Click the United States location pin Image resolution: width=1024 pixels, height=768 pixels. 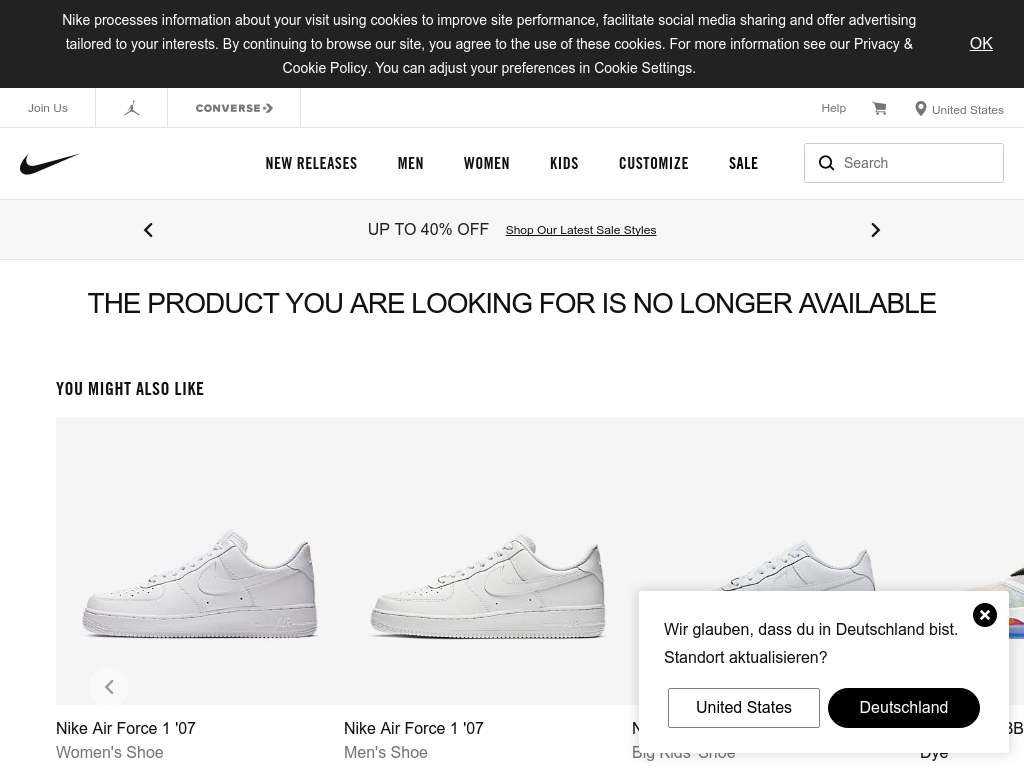(x=921, y=109)
